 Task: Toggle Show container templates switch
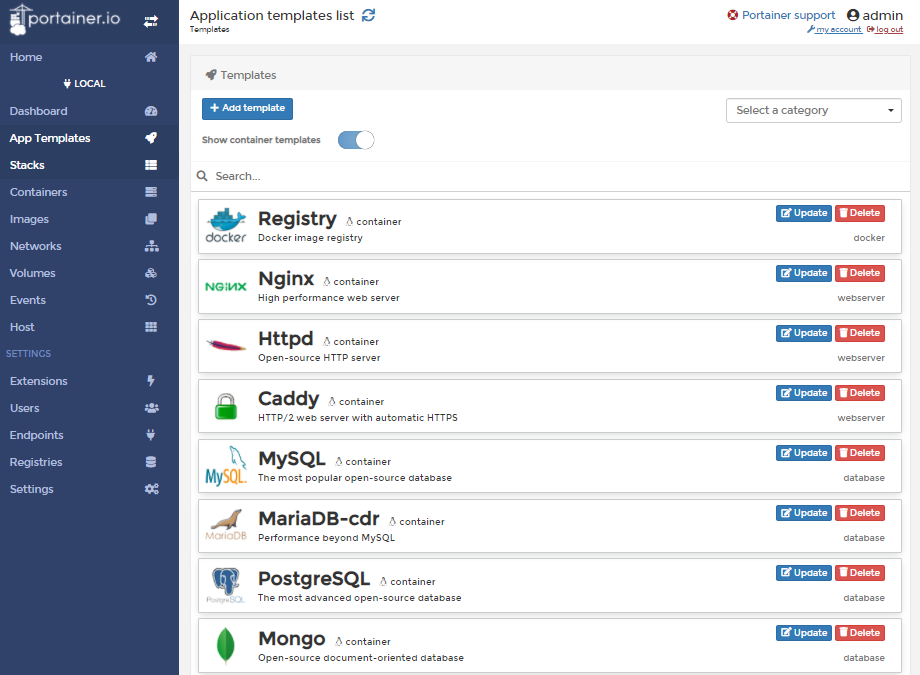click(356, 140)
